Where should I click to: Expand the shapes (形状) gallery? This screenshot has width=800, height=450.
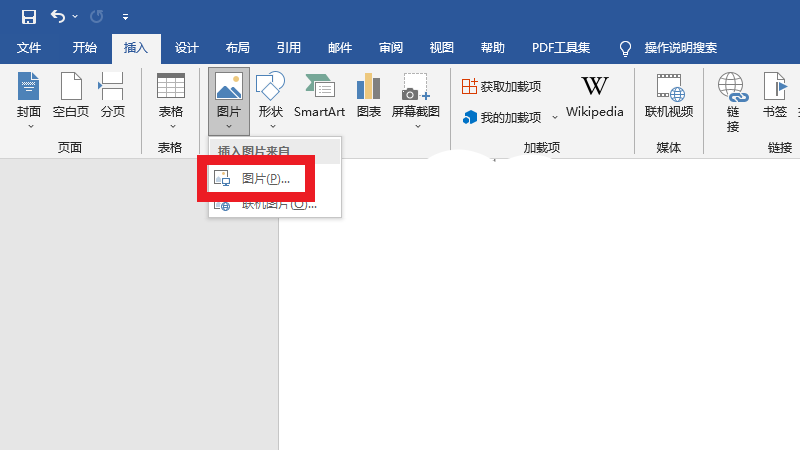[271, 126]
